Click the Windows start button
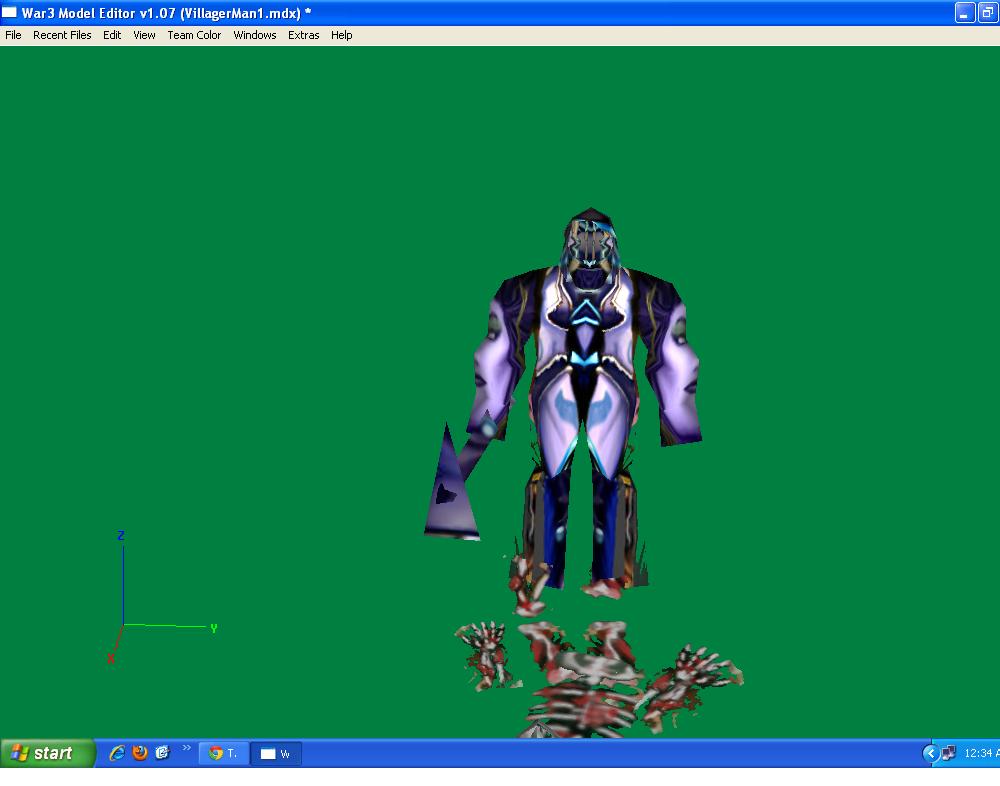The height and width of the screenshot is (786, 1000). click(x=47, y=753)
